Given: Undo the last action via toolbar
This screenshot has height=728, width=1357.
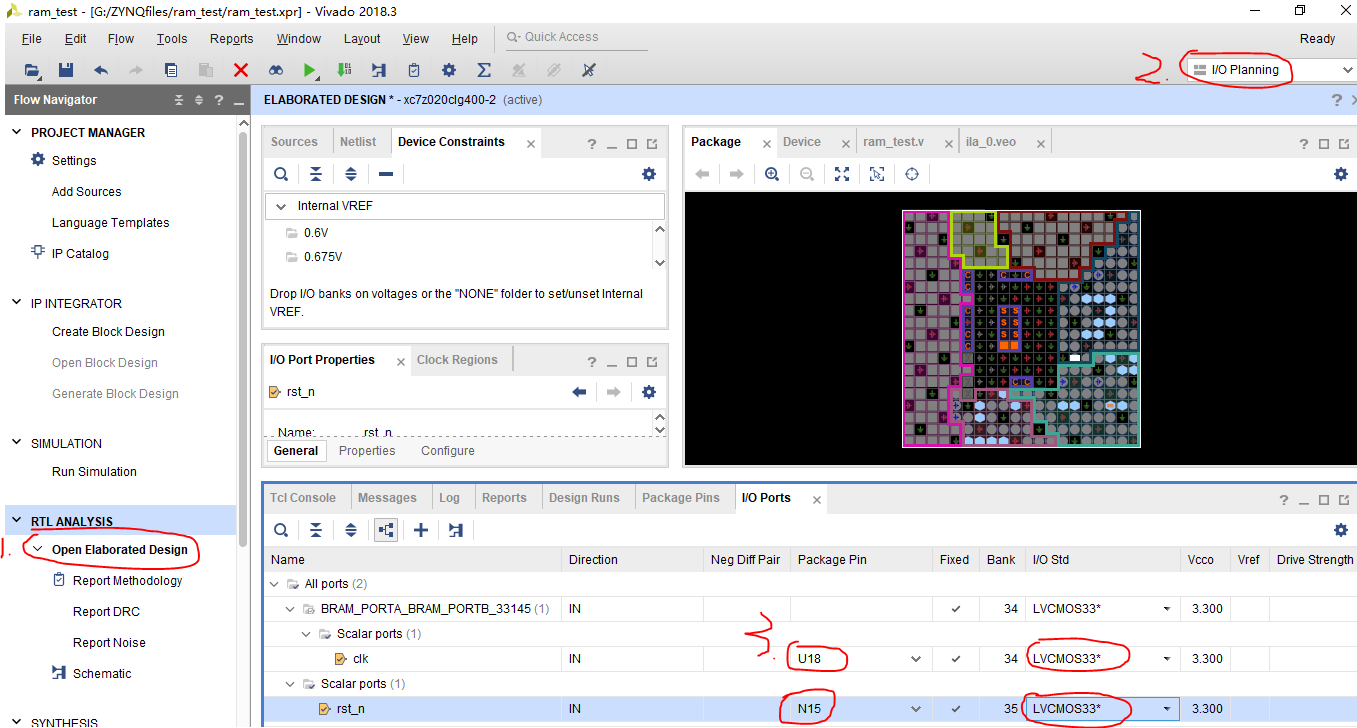Looking at the screenshot, I should [x=101, y=70].
